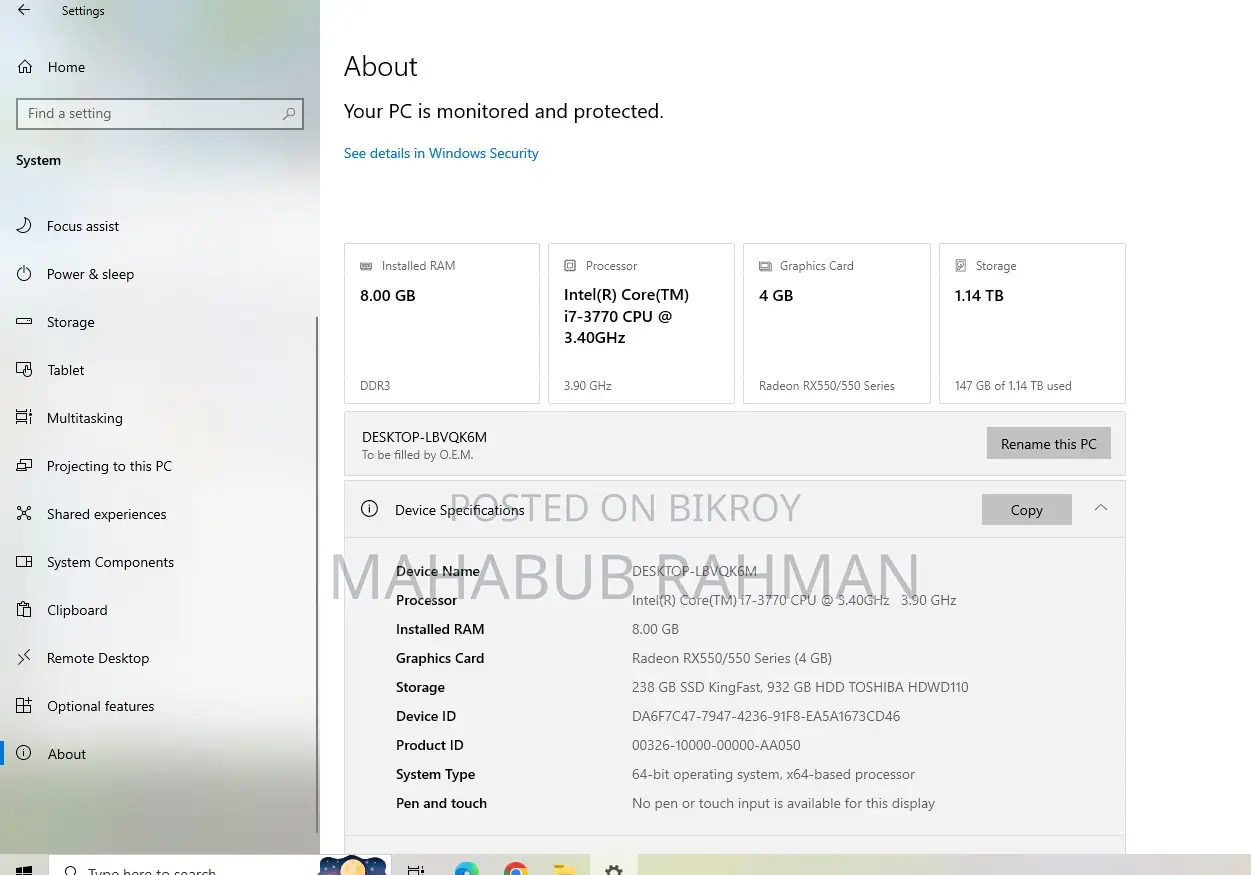Click Radeon RX550/550 Series in Graphics card
1251x875 pixels.
coord(827,386)
